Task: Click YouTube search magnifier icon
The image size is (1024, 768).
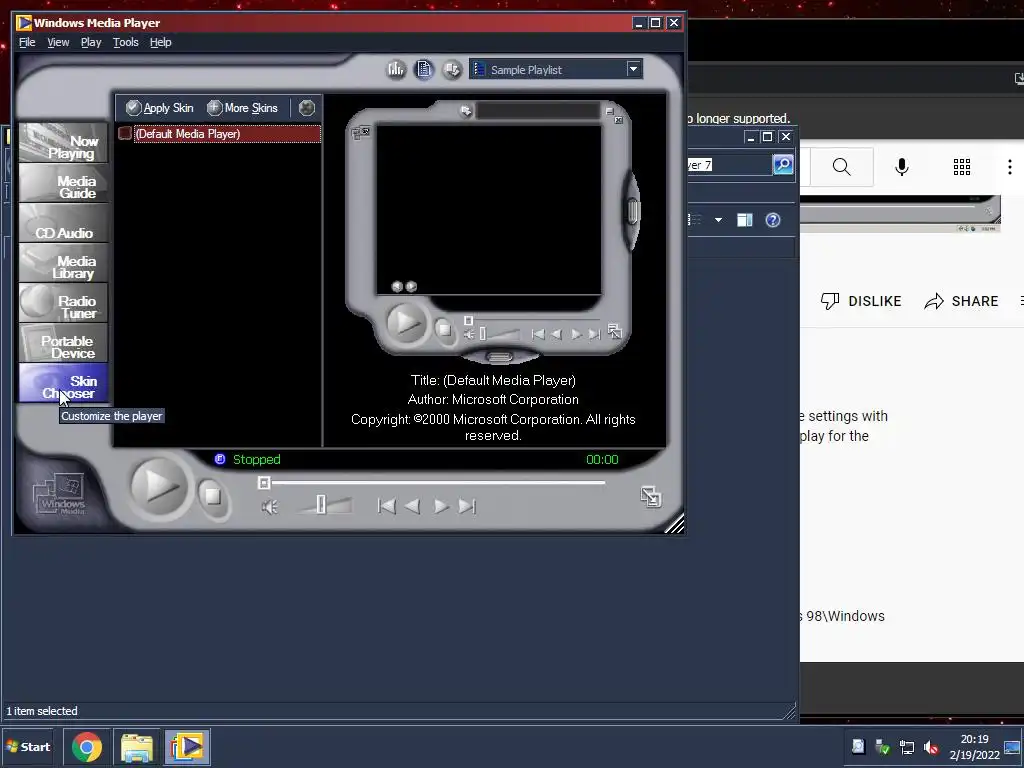Action: (842, 167)
